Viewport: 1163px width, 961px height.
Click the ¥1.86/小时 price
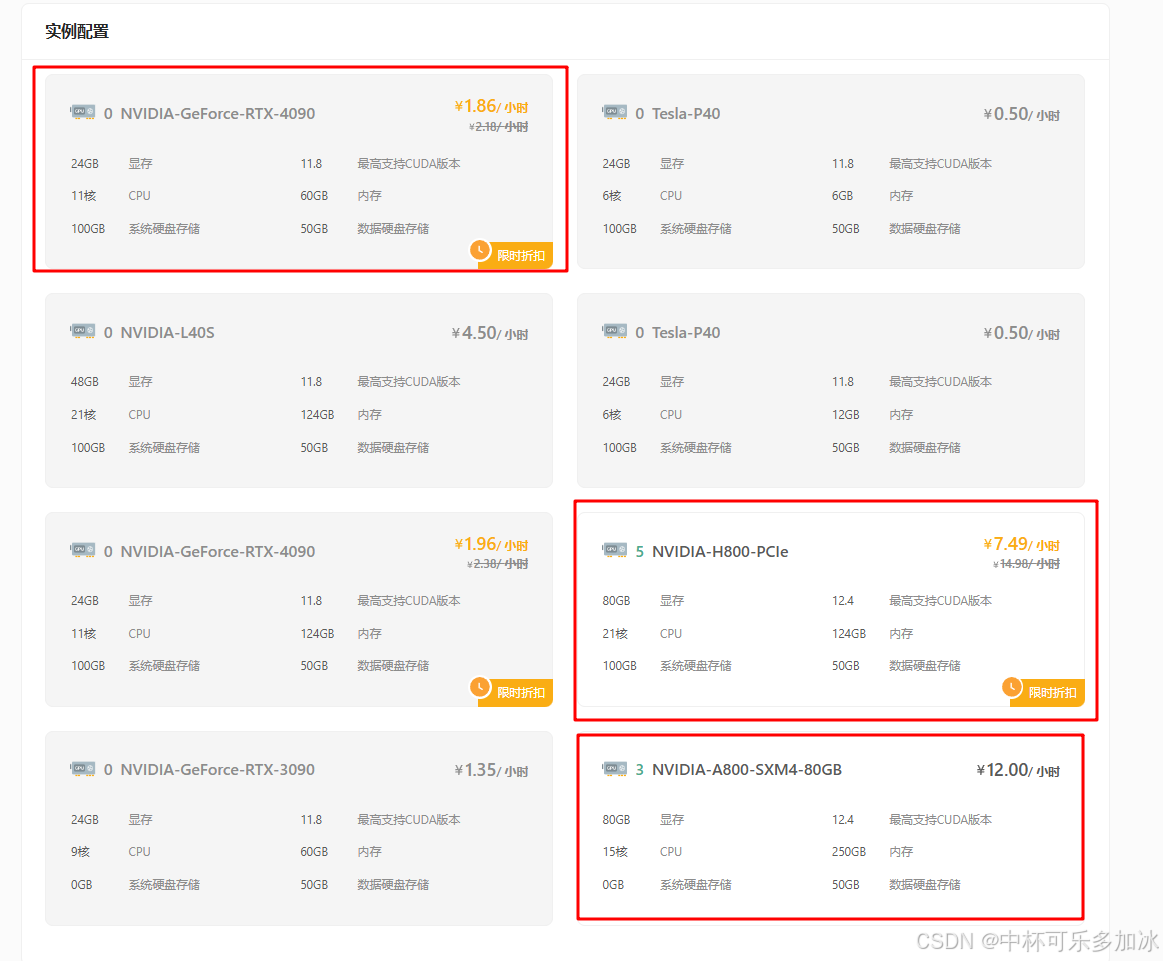tap(491, 106)
